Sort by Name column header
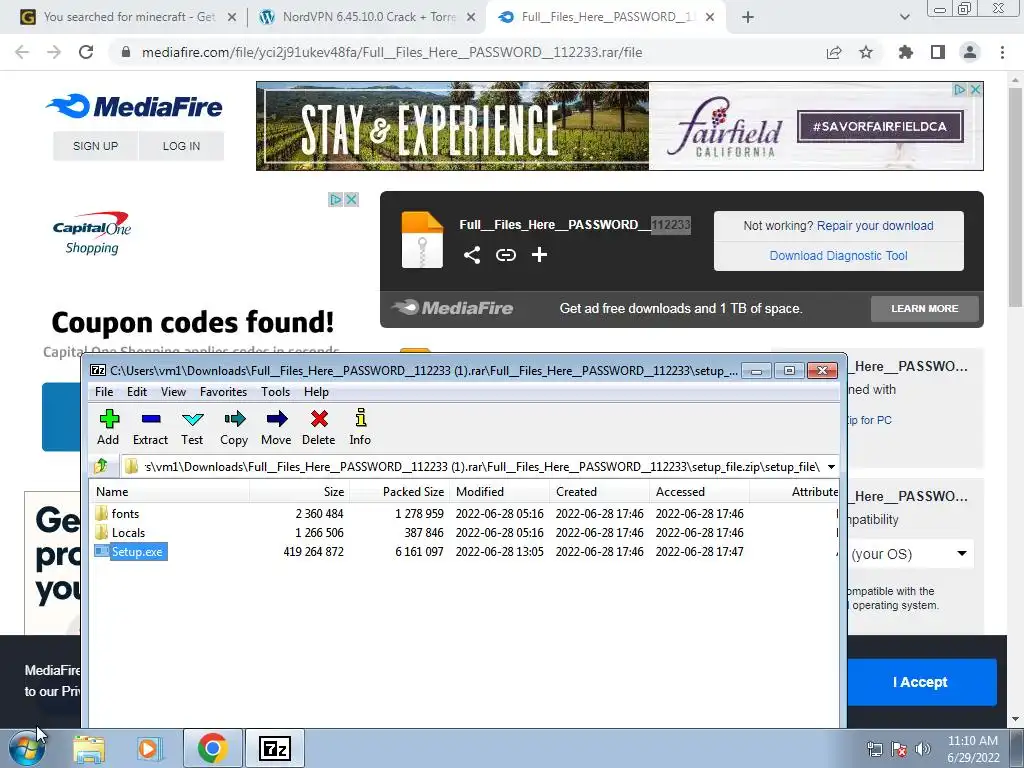Viewport: 1024px width, 768px height. click(170, 491)
